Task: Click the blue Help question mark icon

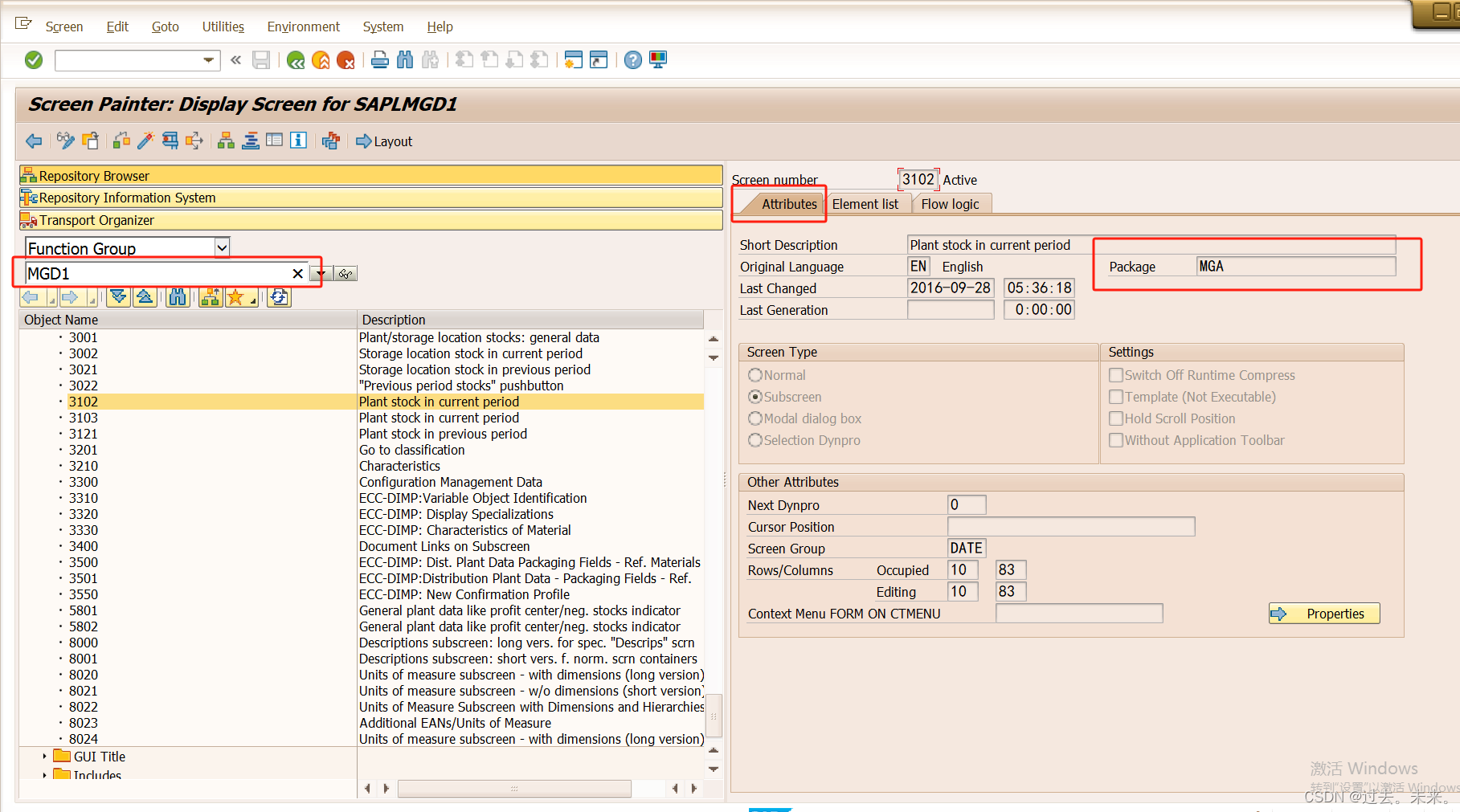Action: pyautogui.click(x=633, y=60)
